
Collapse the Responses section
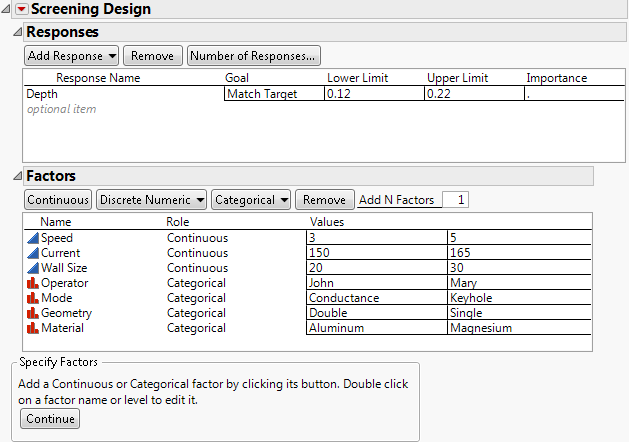point(16,33)
